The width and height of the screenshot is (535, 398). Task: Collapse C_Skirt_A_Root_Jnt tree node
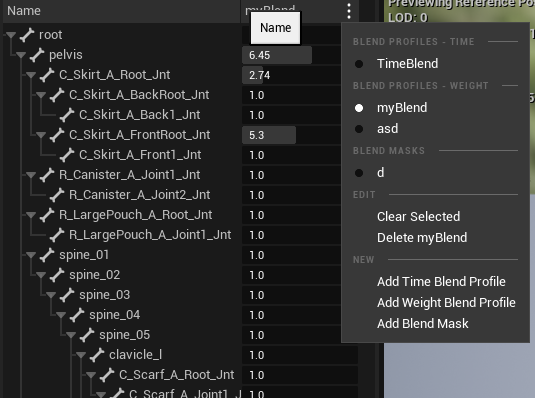point(31,75)
